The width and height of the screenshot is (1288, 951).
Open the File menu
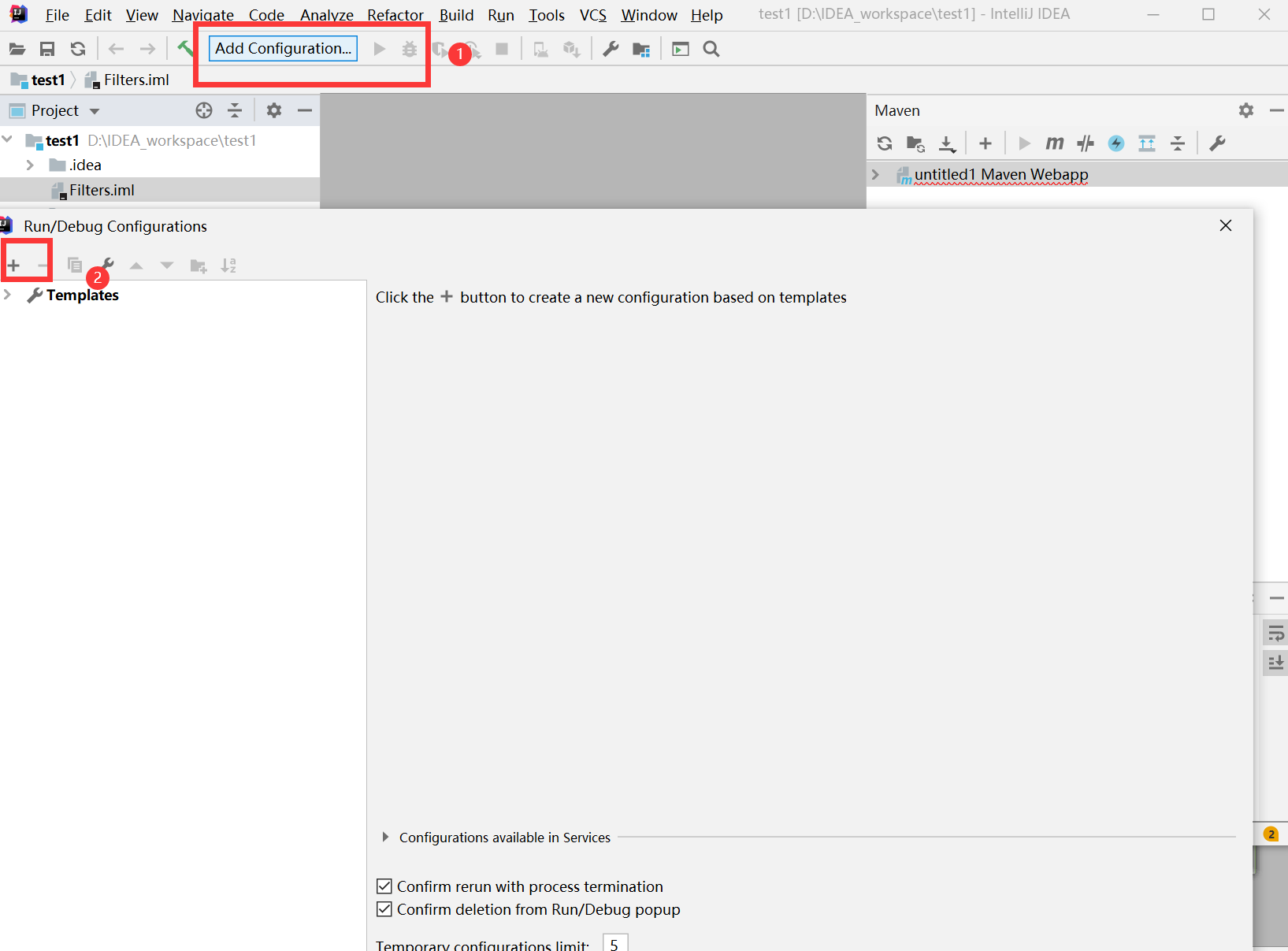pyautogui.click(x=57, y=15)
